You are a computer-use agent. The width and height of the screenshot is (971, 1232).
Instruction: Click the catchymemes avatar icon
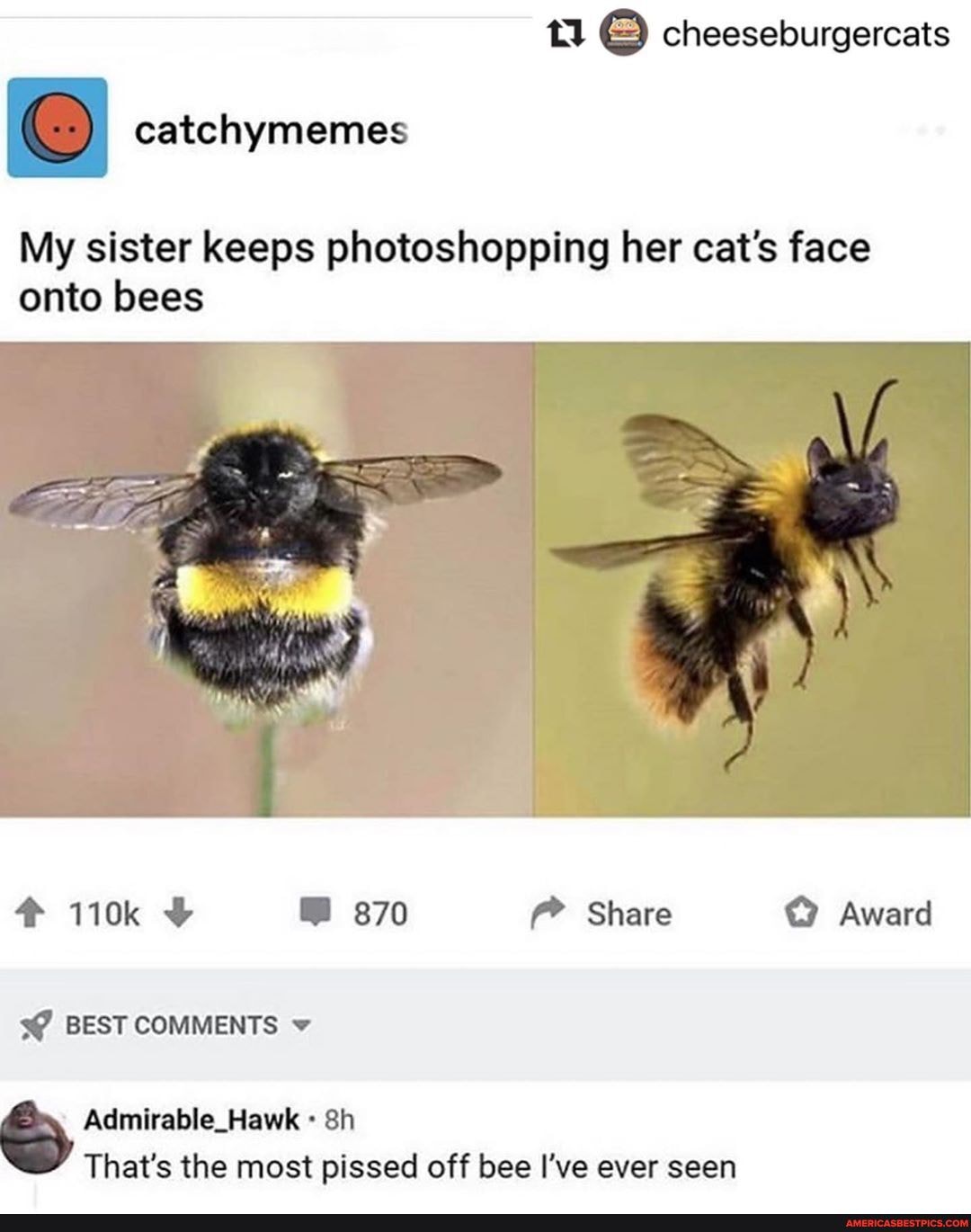(x=58, y=128)
